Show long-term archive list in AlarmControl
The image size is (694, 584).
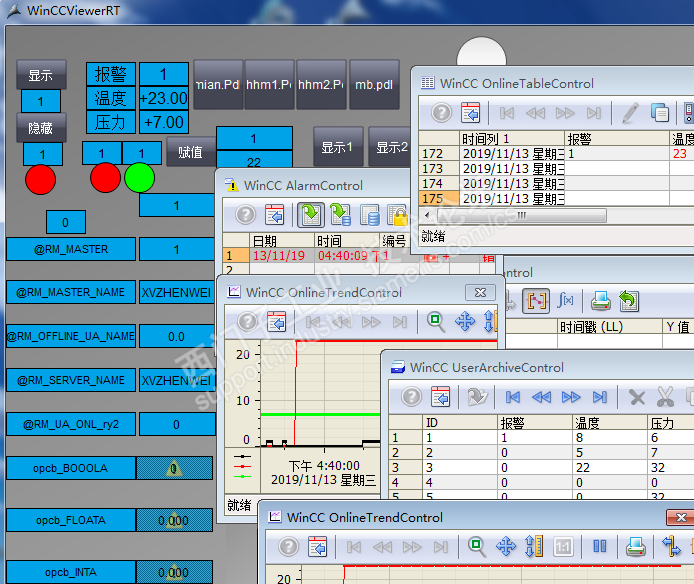pyautogui.click(x=370, y=215)
